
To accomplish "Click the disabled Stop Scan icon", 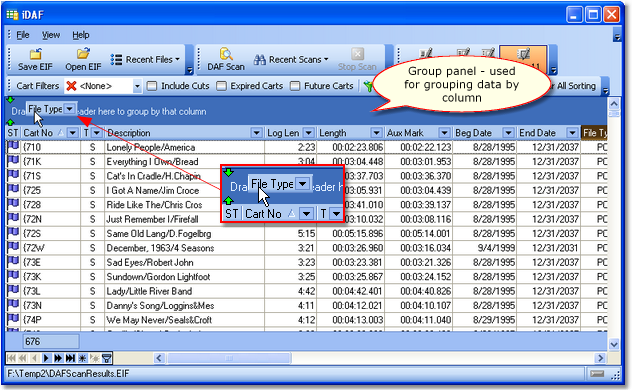I will (x=357, y=54).
